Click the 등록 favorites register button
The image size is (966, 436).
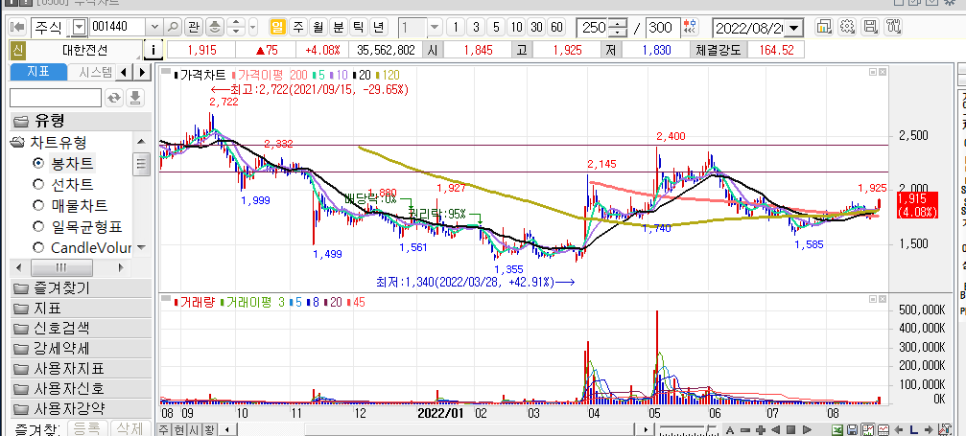pos(87,429)
